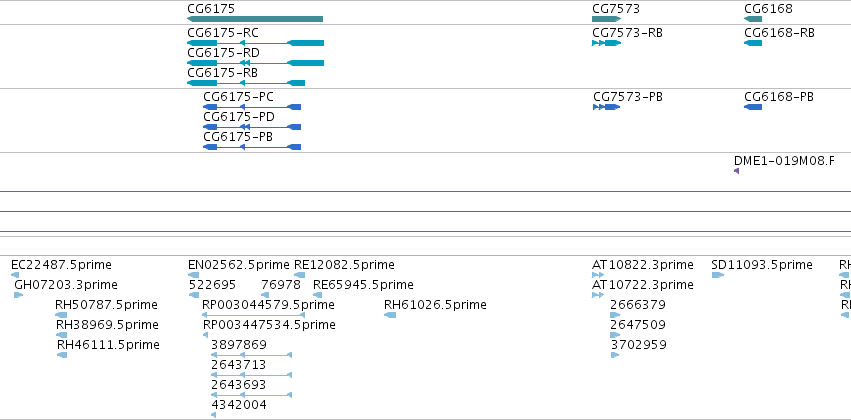The image size is (851, 420).
Task: Click the CG6168-RB transcript glyph
Action: coord(753,43)
